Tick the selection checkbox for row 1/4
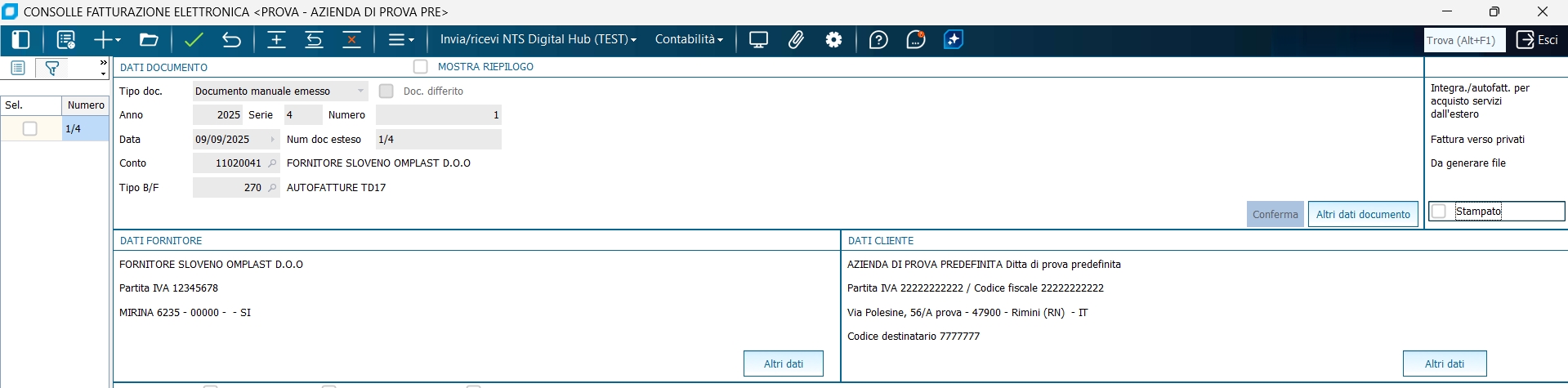The width and height of the screenshot is (1568, 388). (x=30, y=128)
